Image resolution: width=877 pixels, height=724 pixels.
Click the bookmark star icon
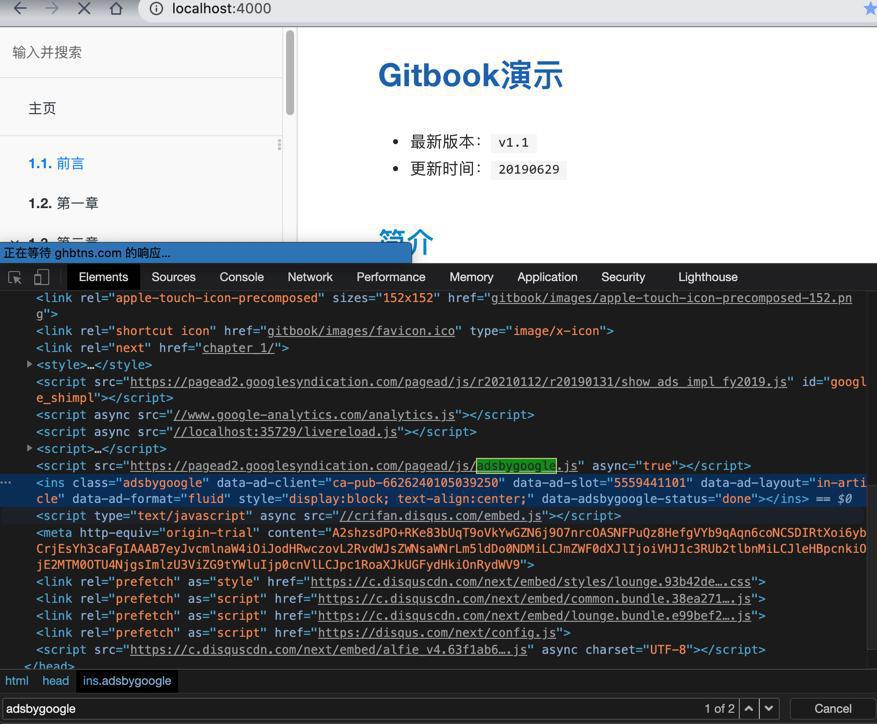click(x=870, y=8)
